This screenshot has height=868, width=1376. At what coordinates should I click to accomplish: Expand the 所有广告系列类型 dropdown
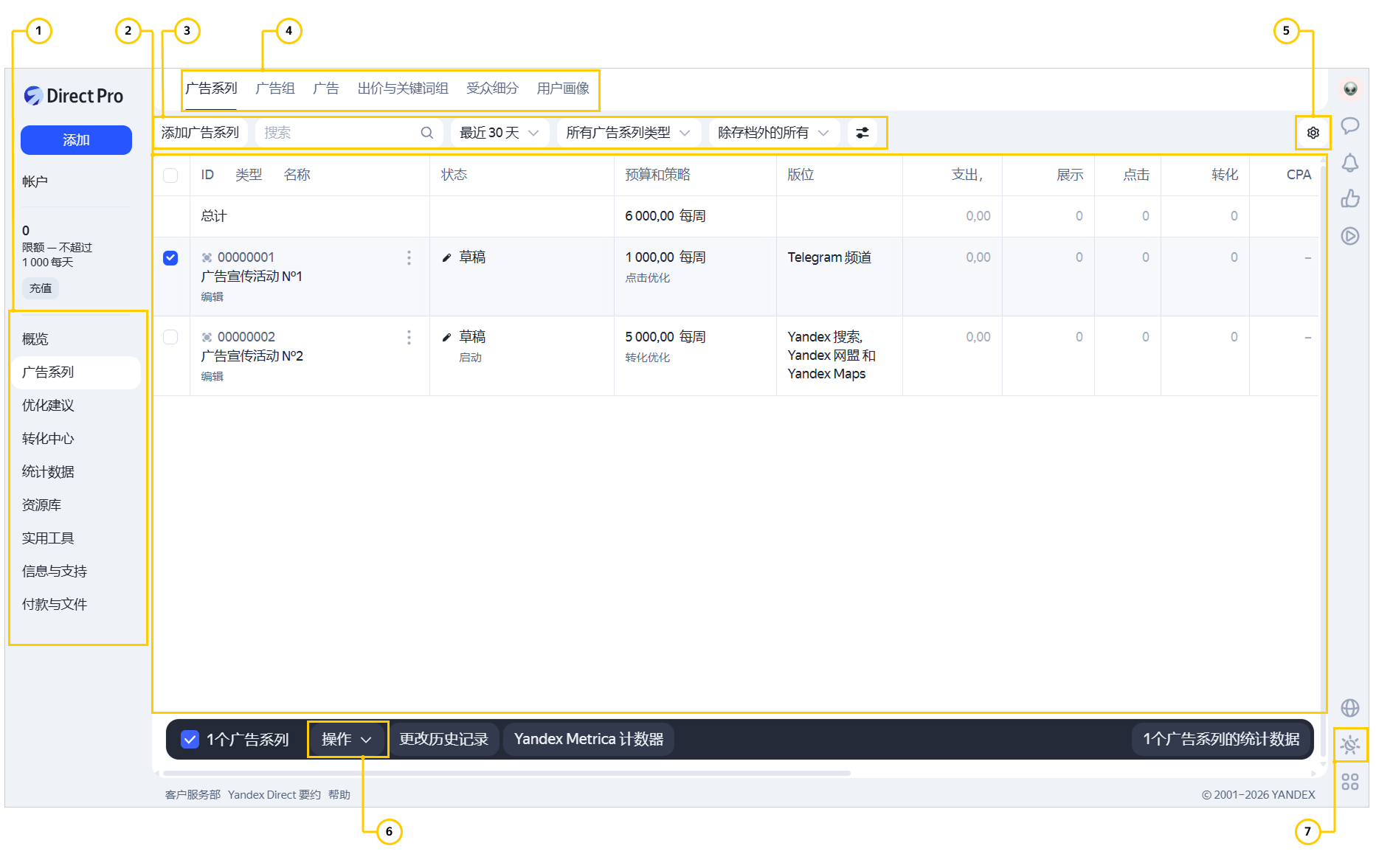click(x=628, y=133)
